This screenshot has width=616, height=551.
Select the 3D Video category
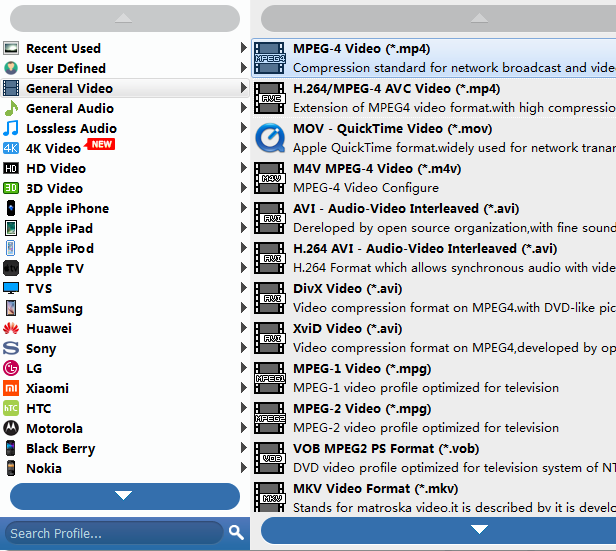54,188
